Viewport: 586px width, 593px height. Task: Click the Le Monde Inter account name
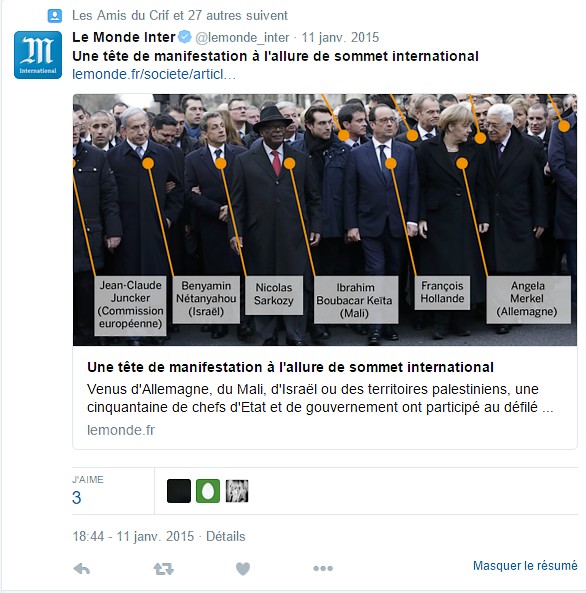(x=124, y=37)
